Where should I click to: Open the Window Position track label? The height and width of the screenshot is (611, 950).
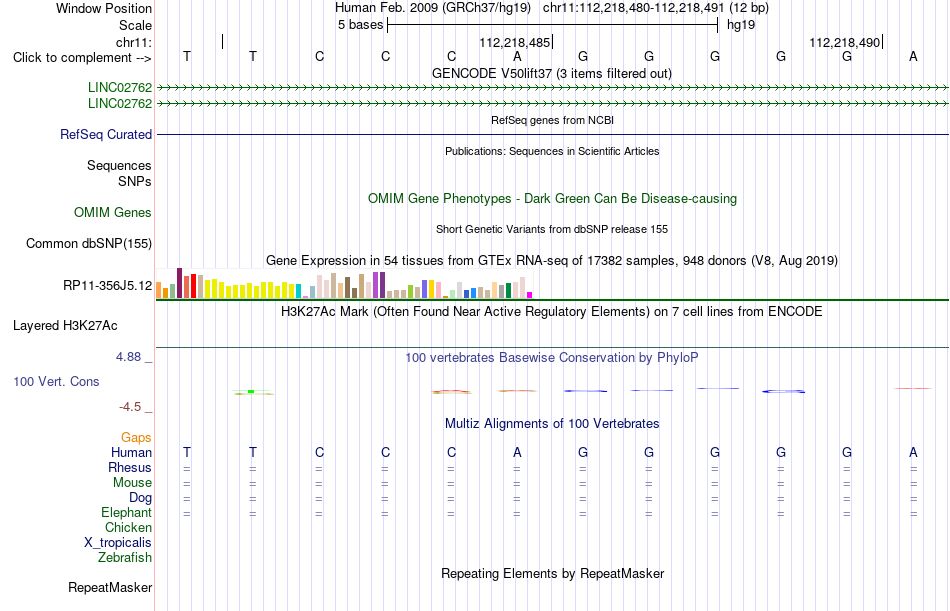click(x=104, y=8)
